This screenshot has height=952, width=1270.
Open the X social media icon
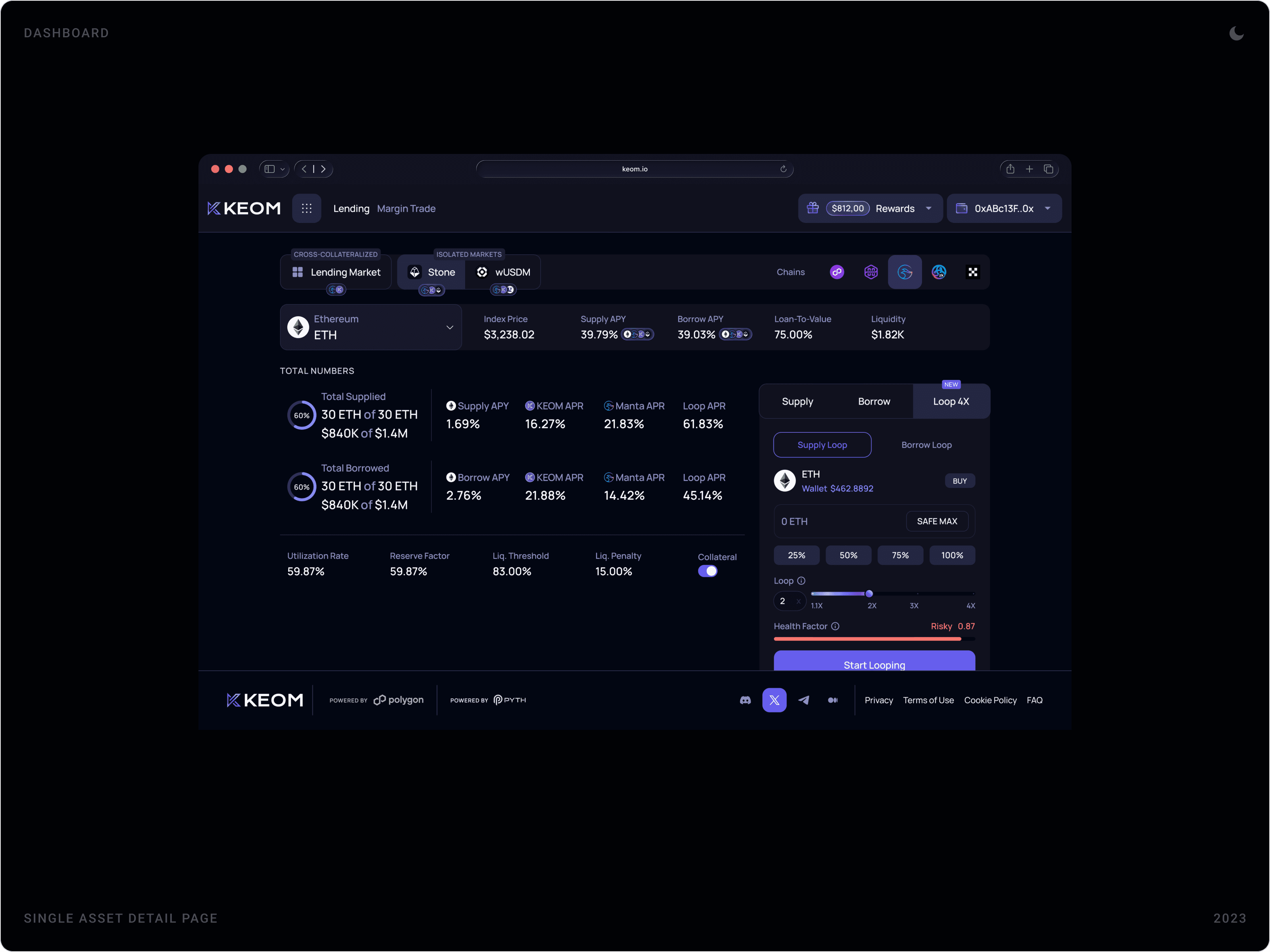pyautogui.click(x=775, y=700)
